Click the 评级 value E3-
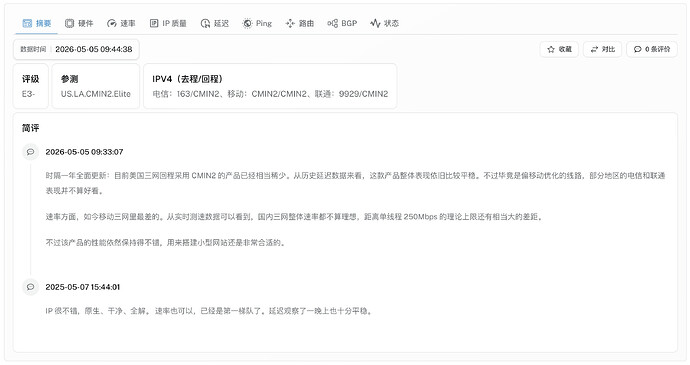Screen dimensions: 690x365 coord(29,94)
